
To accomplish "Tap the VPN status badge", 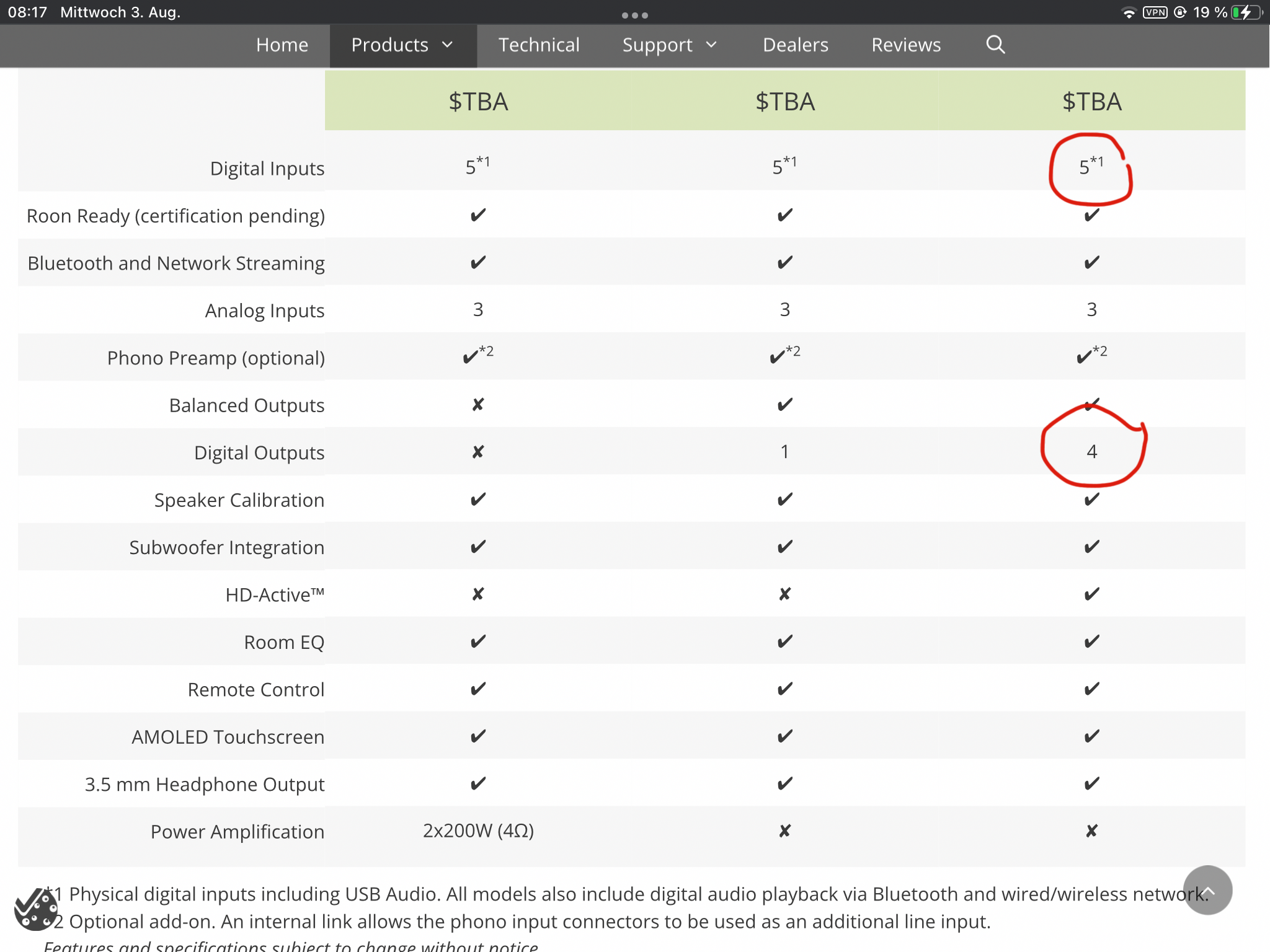I will (x=1155, y=12).
